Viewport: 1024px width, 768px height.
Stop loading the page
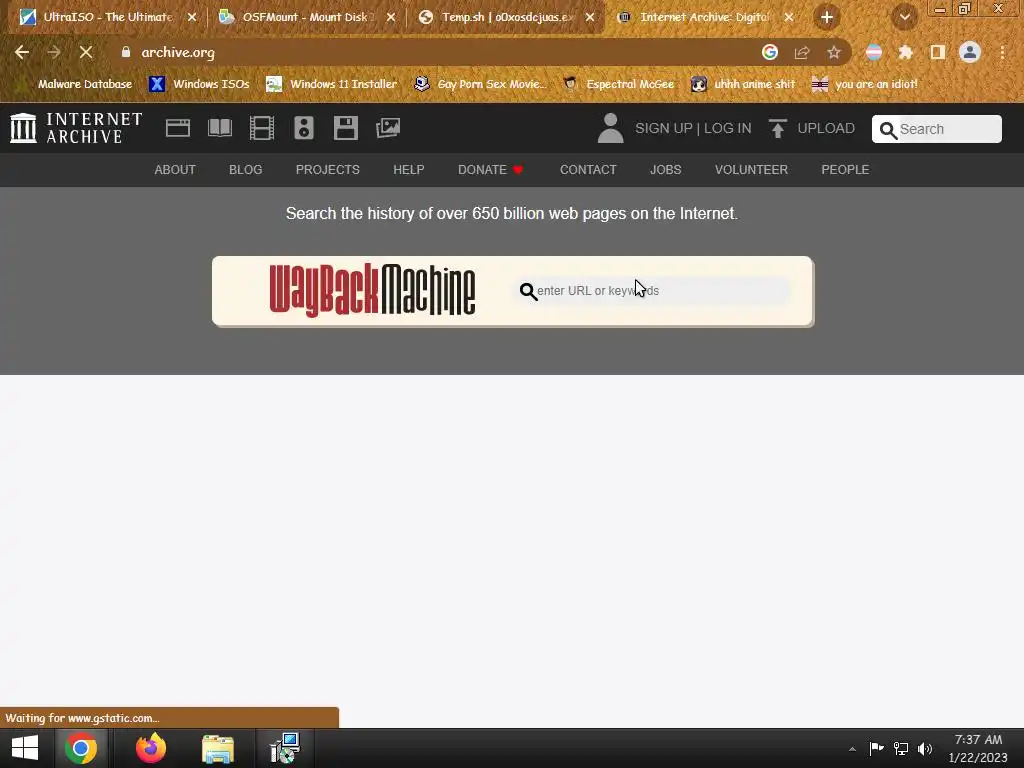click(x=86, y=52)
